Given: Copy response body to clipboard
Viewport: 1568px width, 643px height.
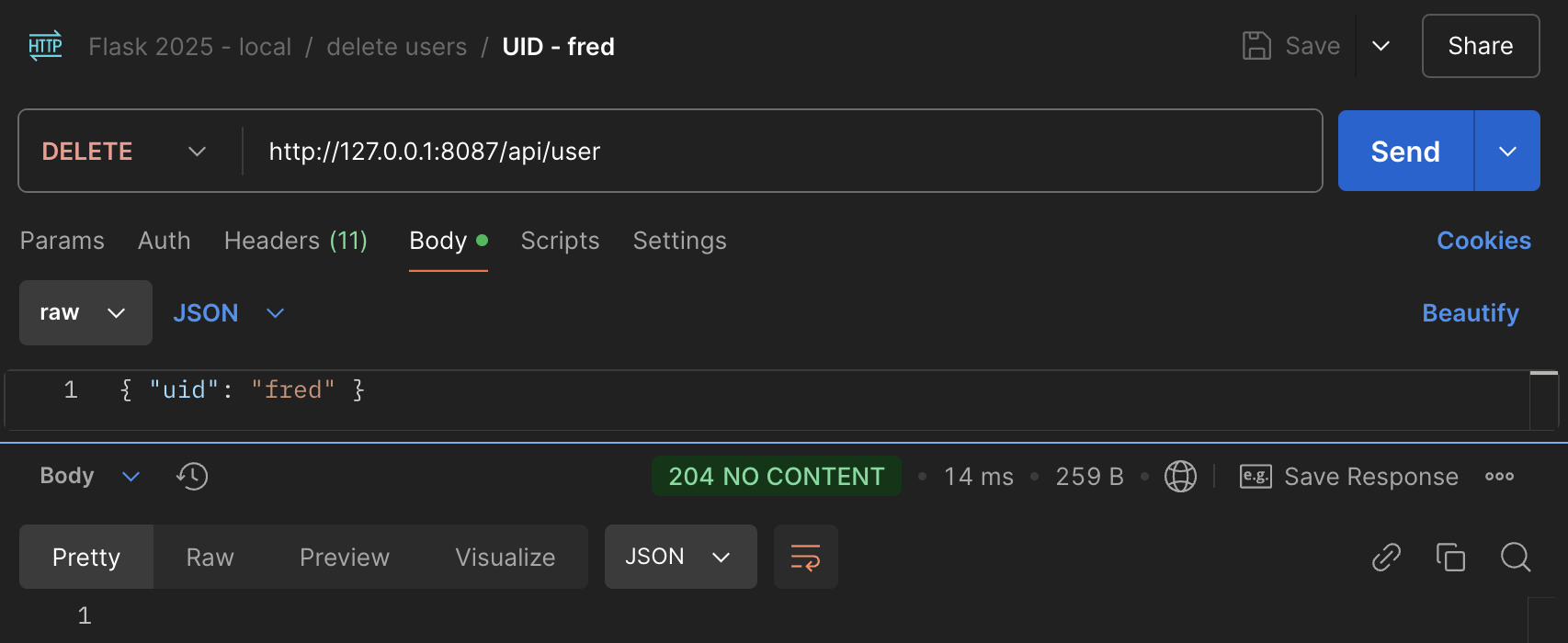Looking at the screenshot, I should coord(1450,557).
